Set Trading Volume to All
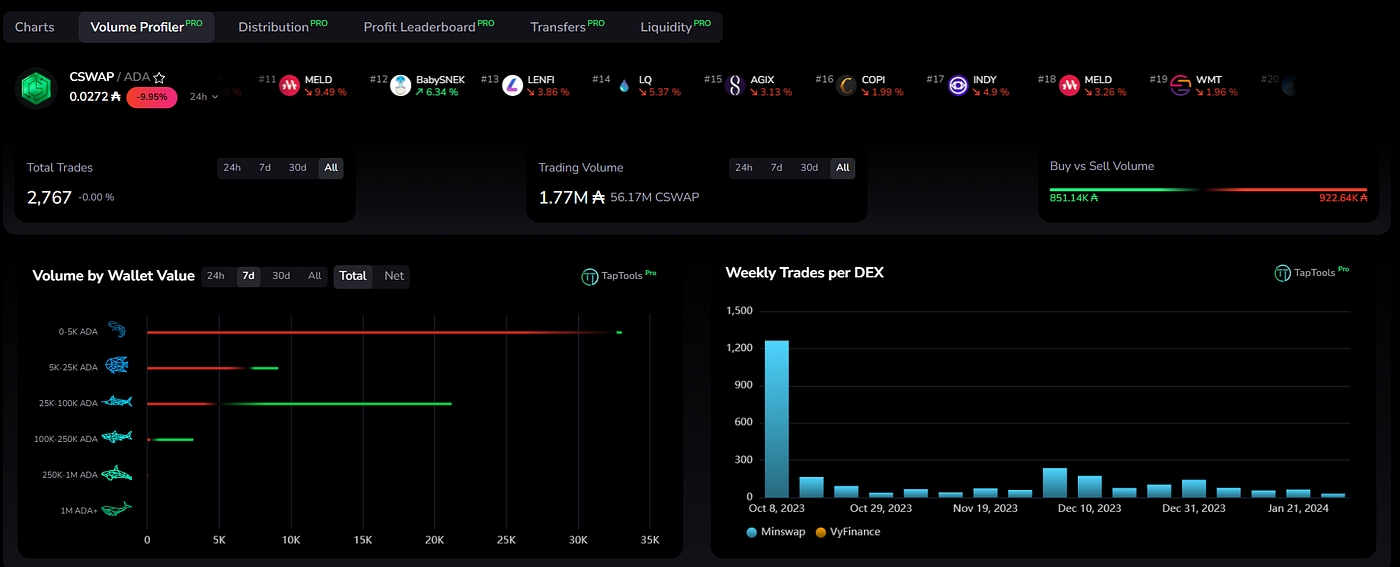Image resolution: width=1400 pixels, height=567 pixels. click(x=843, y=168)
